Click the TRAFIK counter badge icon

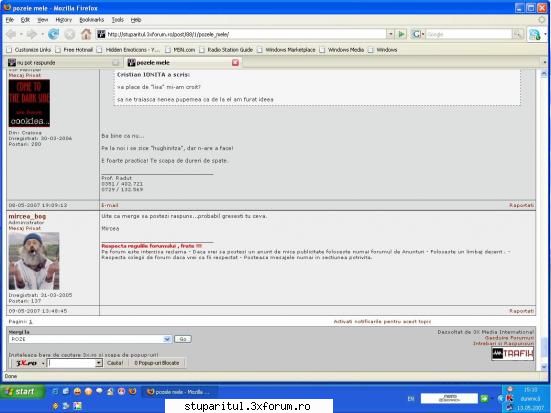tap(512, 353)
